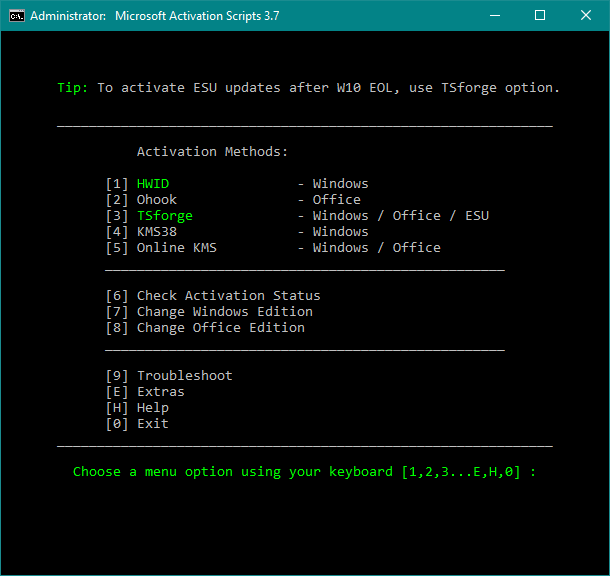
Task: Click the ESU updates tip text line
Action: (x=308, y=88)
